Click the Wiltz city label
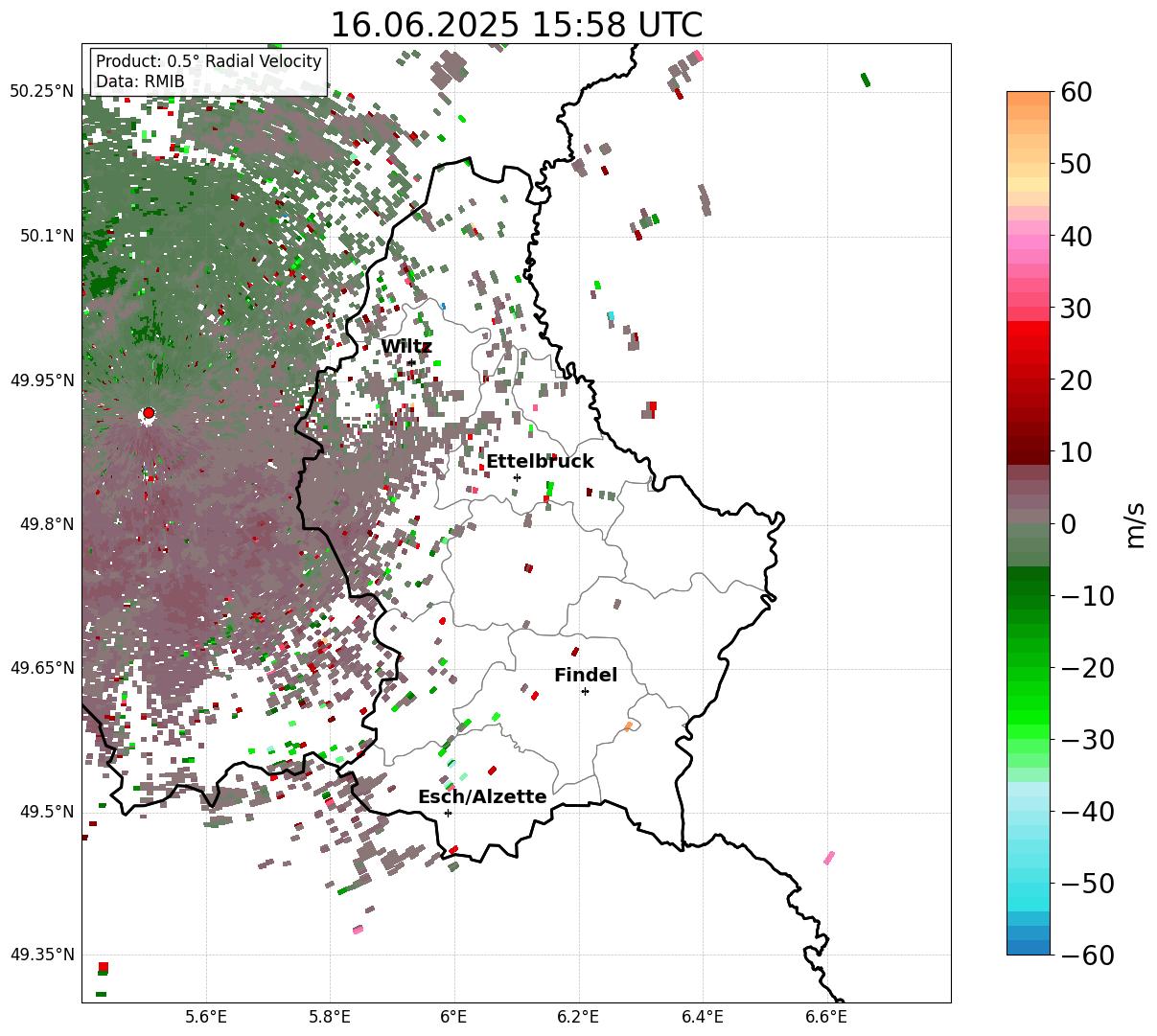This screenshot has height=1036, width=1157. (406, 347)
